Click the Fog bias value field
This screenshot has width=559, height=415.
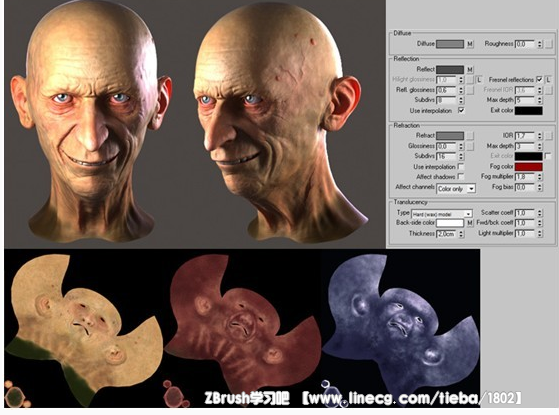pos(525,187)
